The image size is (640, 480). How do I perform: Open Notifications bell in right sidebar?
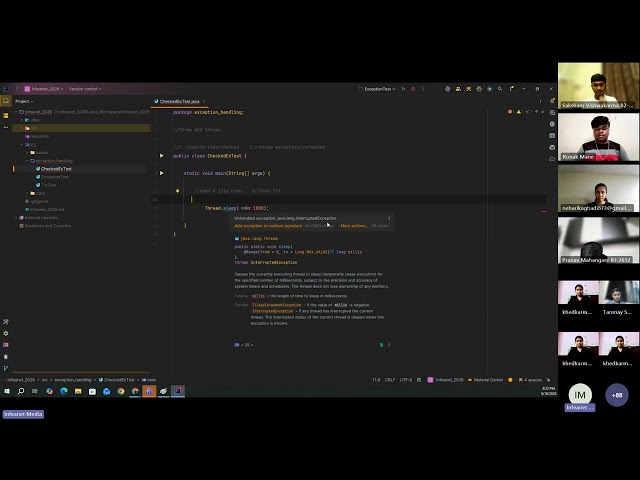pos(552,101)
